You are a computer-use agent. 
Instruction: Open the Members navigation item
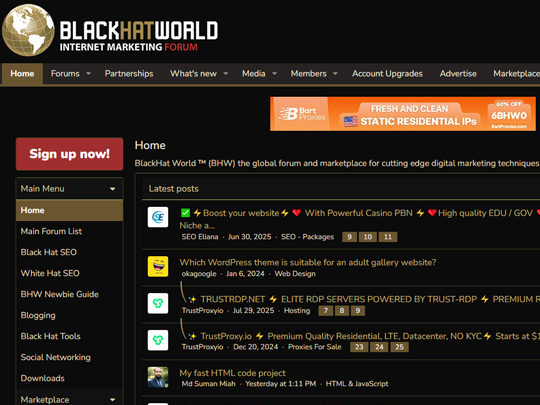308,73
